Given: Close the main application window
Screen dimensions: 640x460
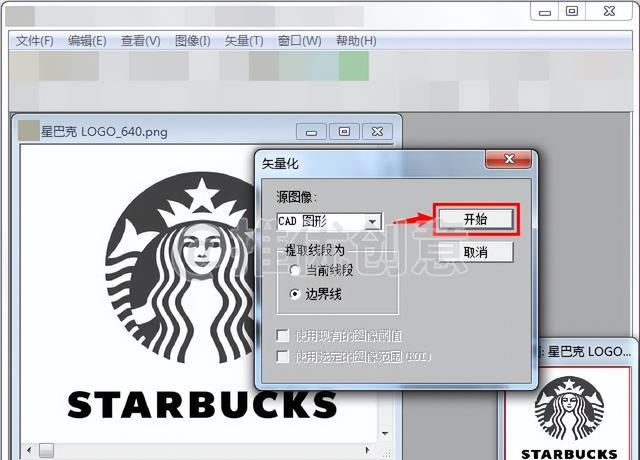Looking at the screenshot, I should coord(609,11).
